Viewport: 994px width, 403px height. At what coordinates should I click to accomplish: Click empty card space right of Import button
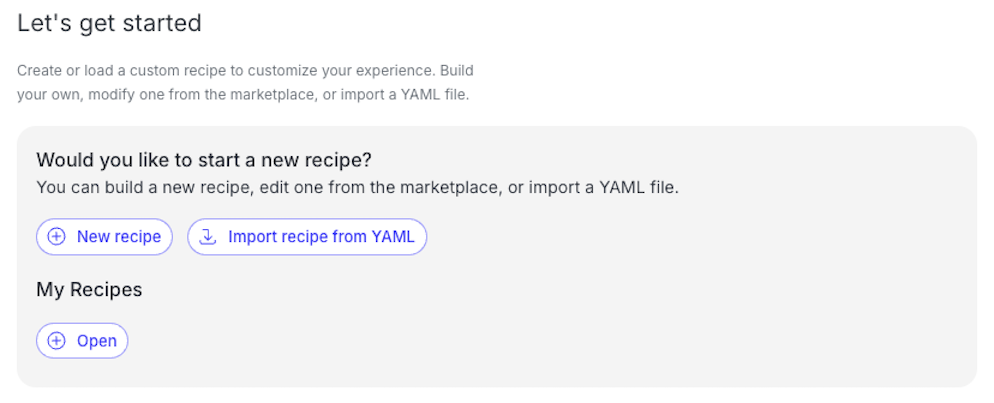coord(697,237)
